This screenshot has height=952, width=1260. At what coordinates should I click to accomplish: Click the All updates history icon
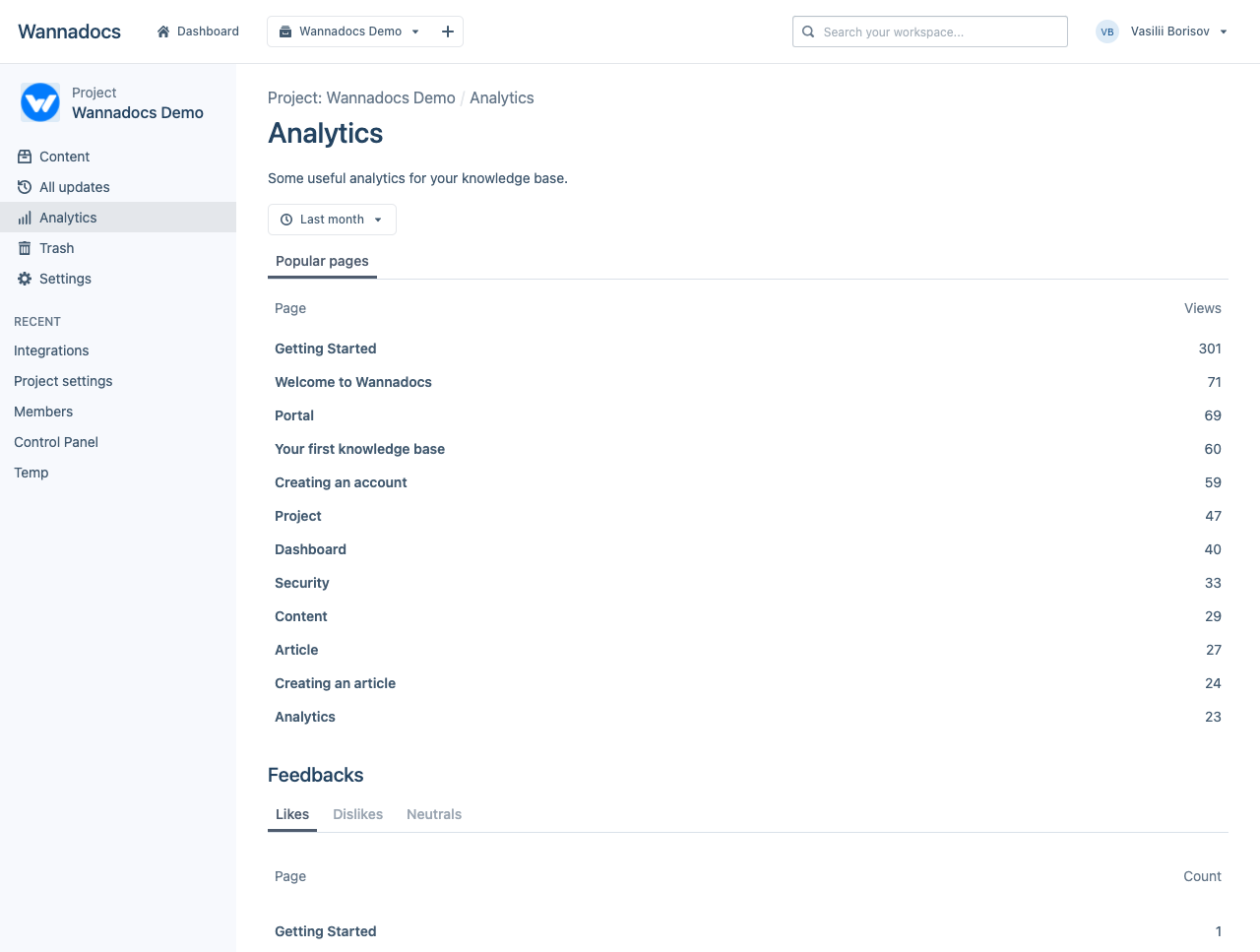tap(25, 187)
